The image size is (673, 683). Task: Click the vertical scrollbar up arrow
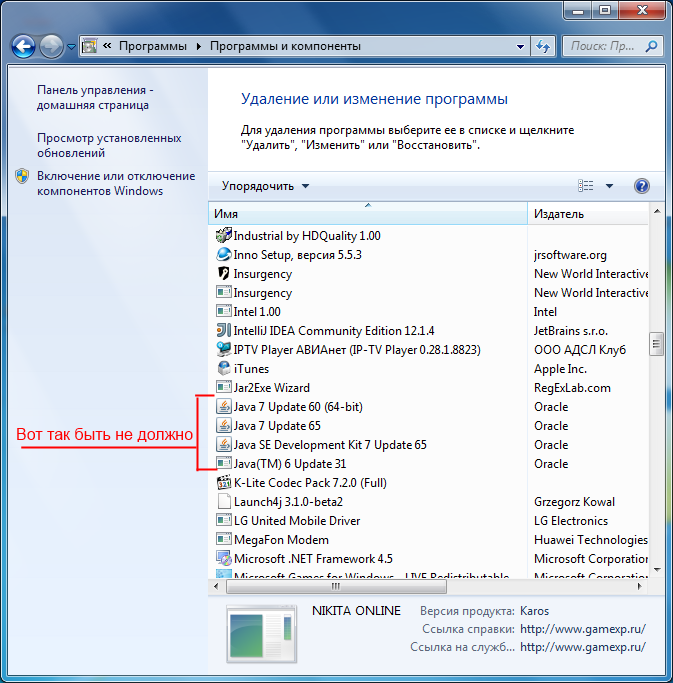pyautogui.click(x=657, y=211)
